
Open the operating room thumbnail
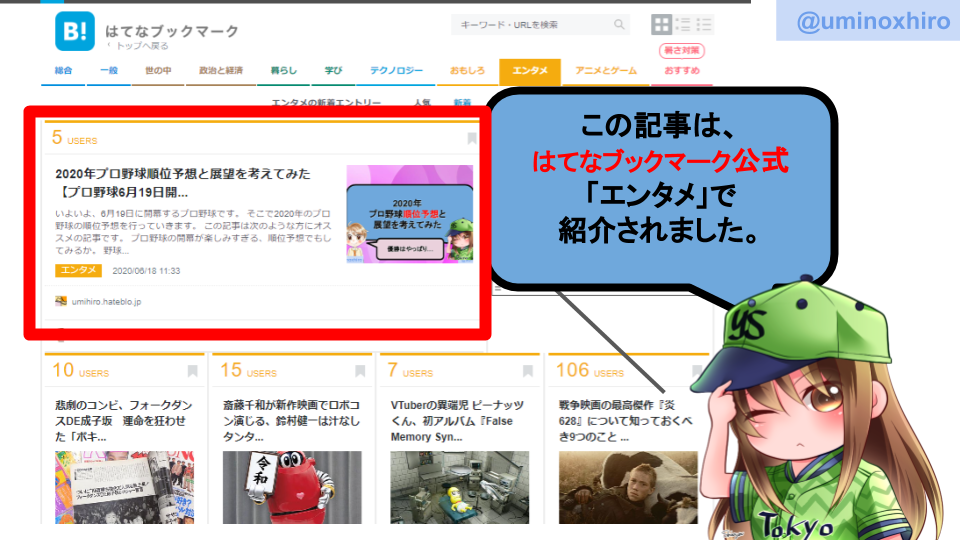click(460, 487)
